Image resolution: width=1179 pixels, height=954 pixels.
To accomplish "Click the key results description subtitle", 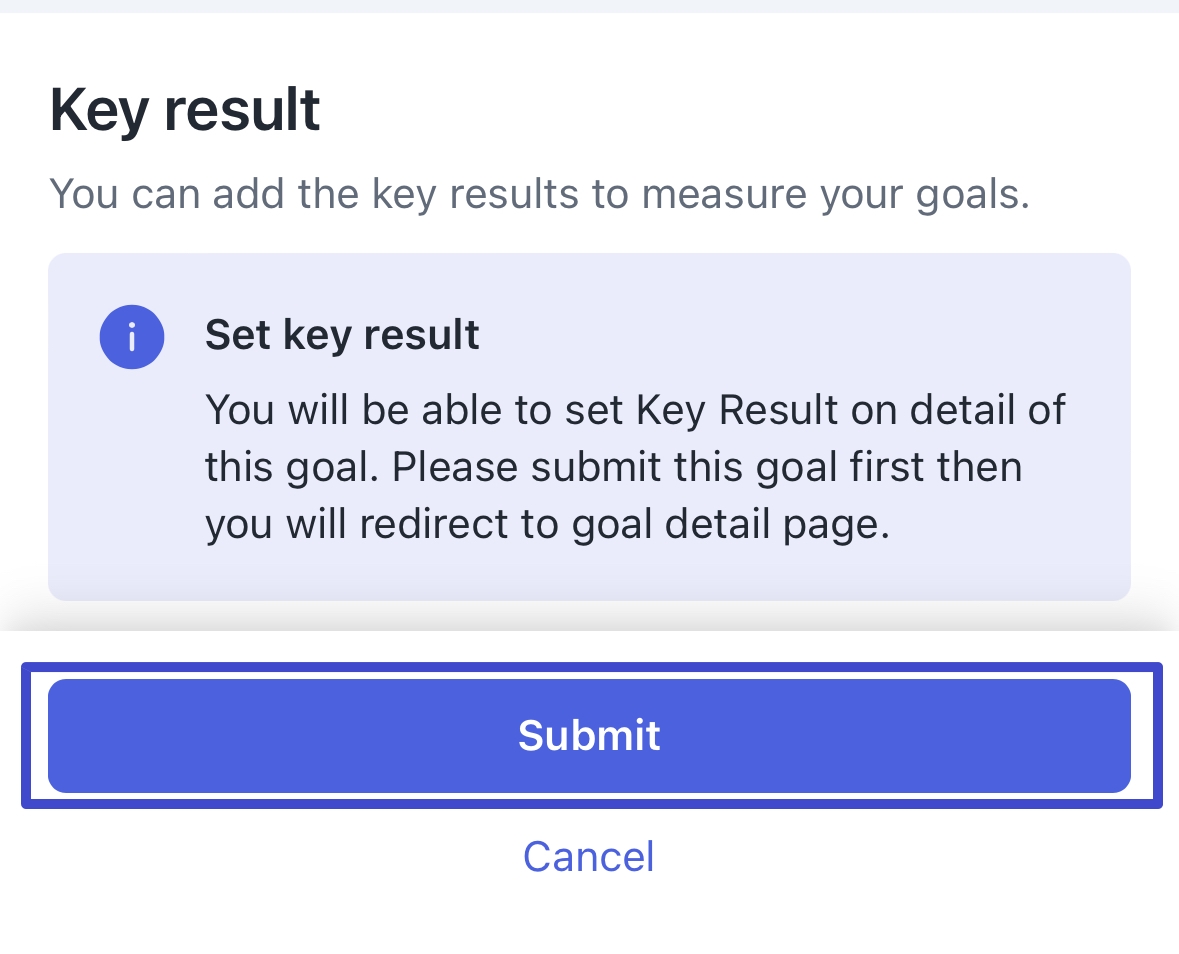I will pos(539,194).
